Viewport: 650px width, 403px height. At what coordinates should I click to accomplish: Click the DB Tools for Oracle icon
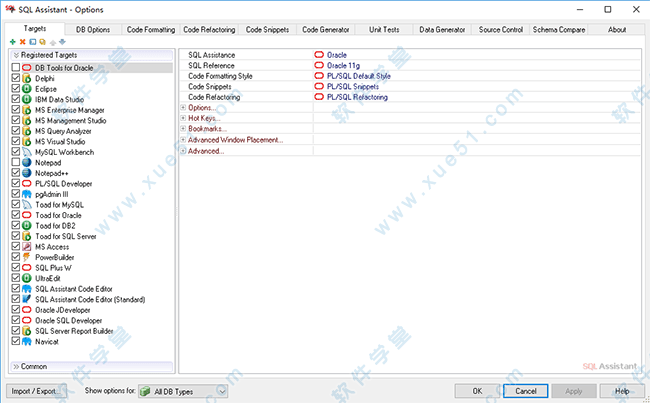[27, 68]
